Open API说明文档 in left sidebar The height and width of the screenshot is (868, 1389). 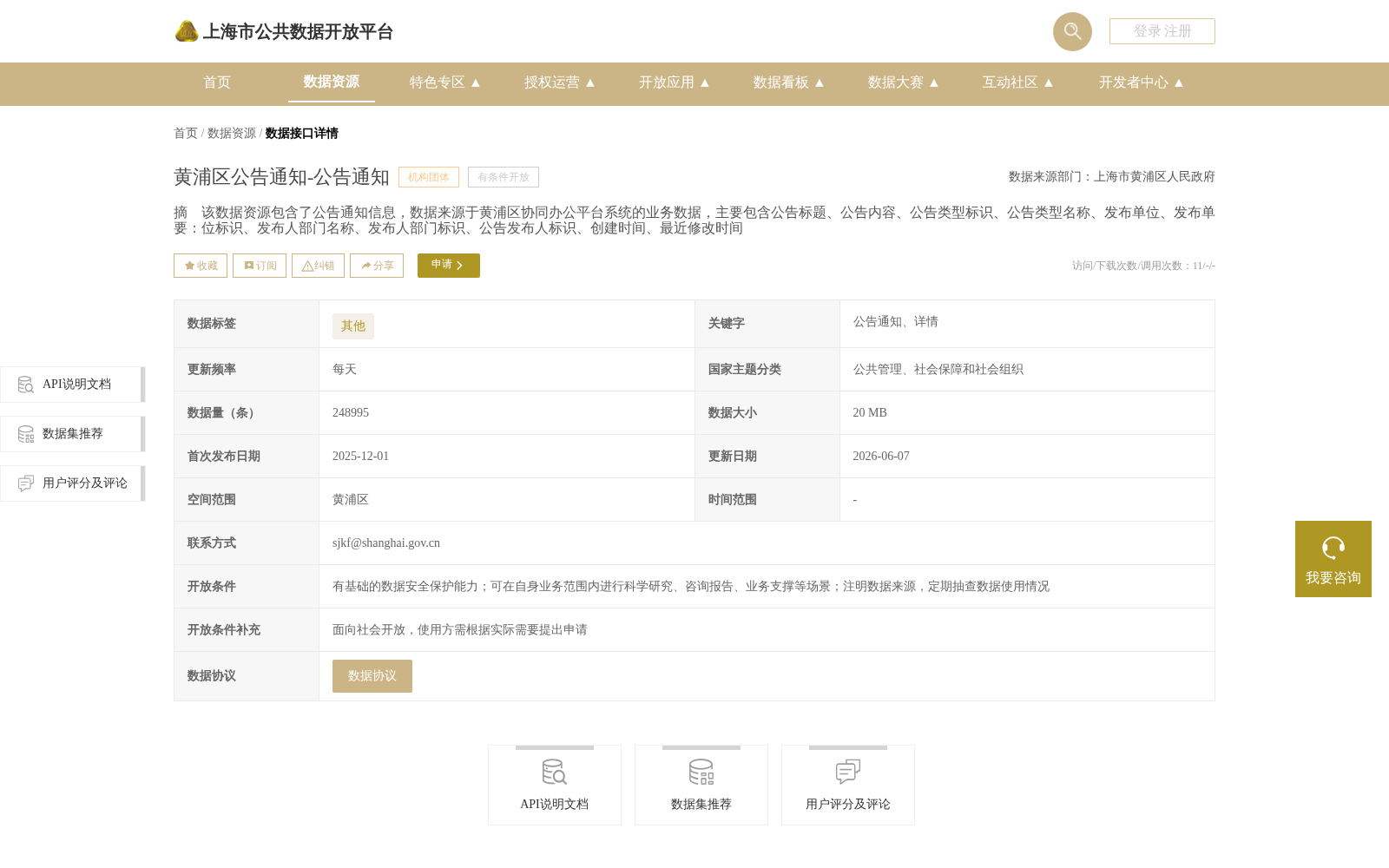73,385
